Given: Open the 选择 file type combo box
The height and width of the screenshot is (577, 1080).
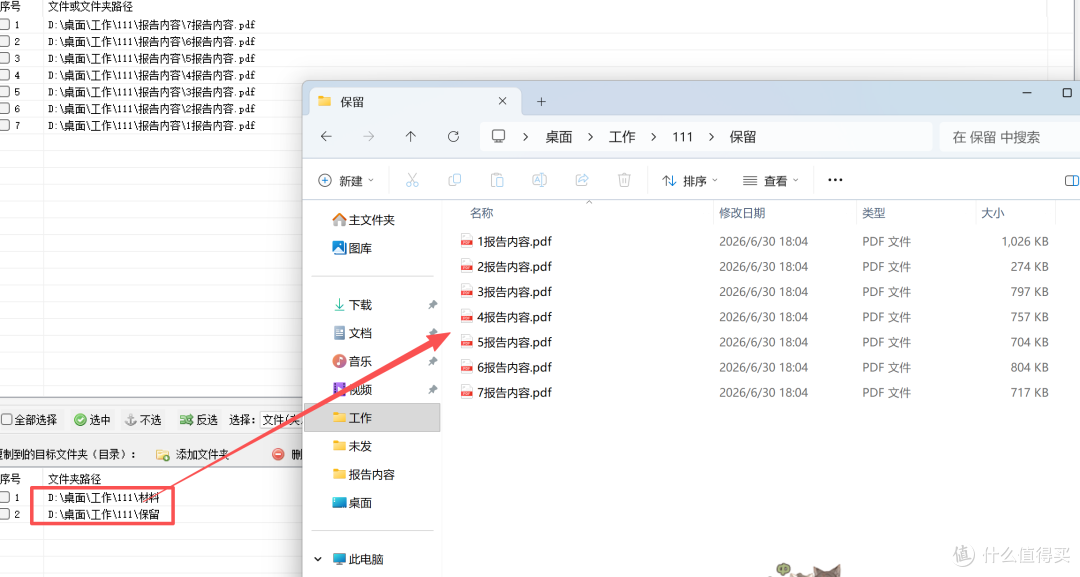Looking at the screenshot, I should click(x=281, y=419).
